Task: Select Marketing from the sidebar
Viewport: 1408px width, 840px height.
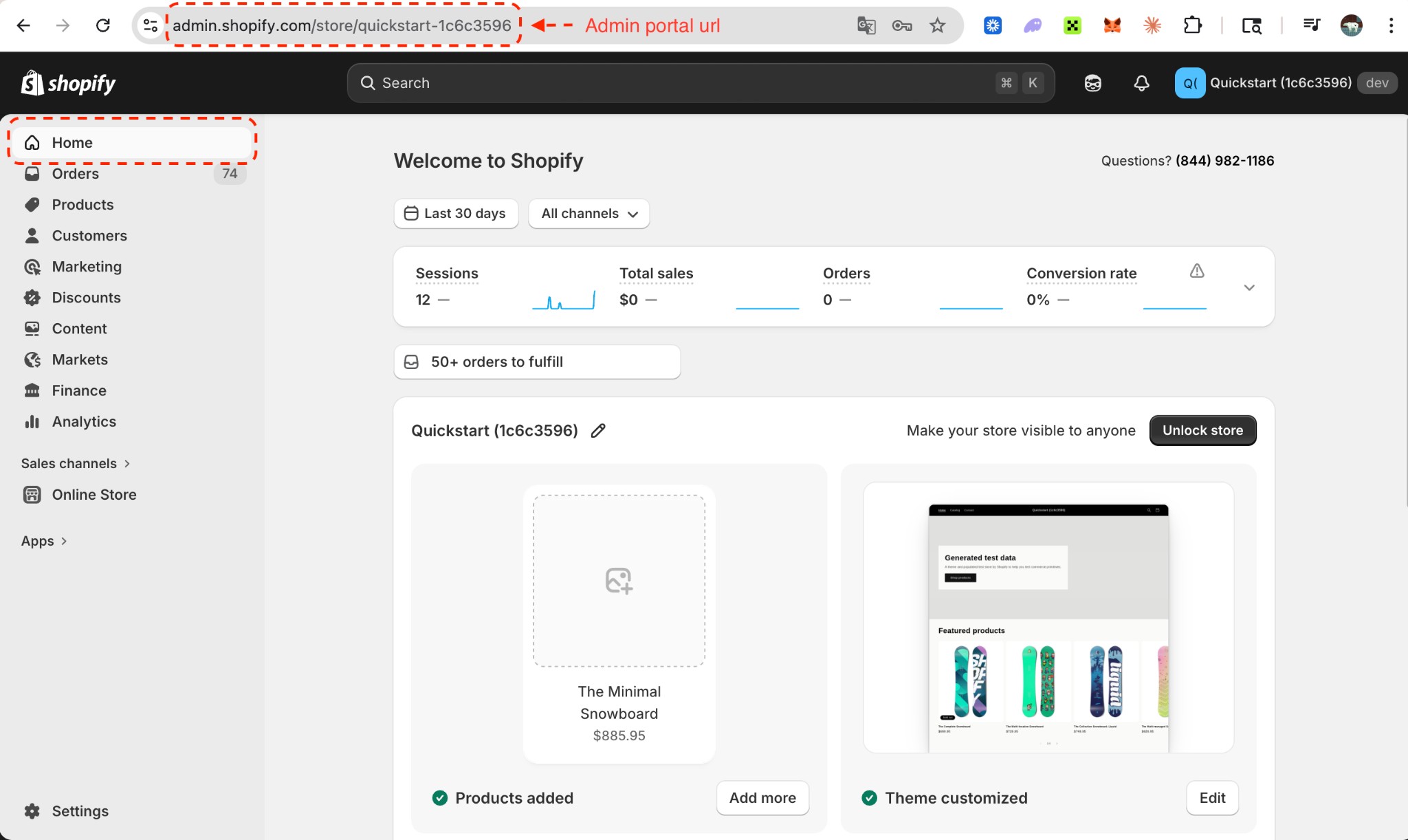Action: [87, 266]
